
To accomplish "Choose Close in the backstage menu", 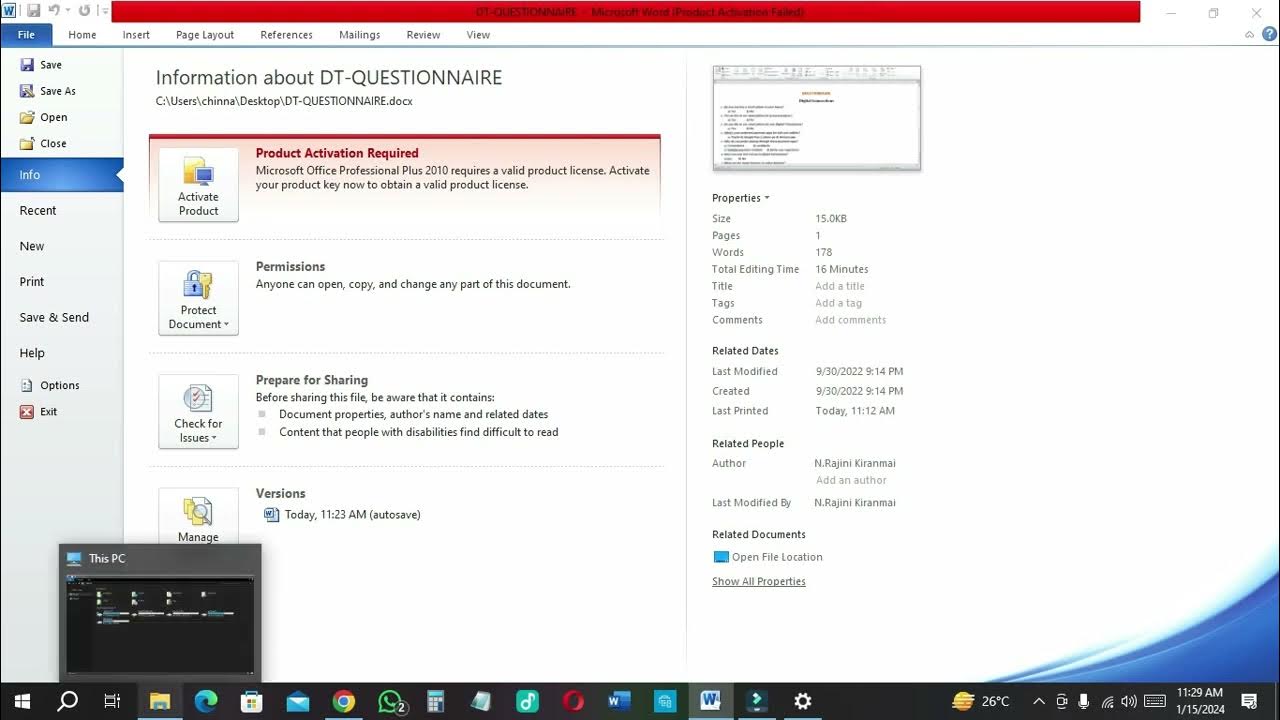I will click(43, 143).
